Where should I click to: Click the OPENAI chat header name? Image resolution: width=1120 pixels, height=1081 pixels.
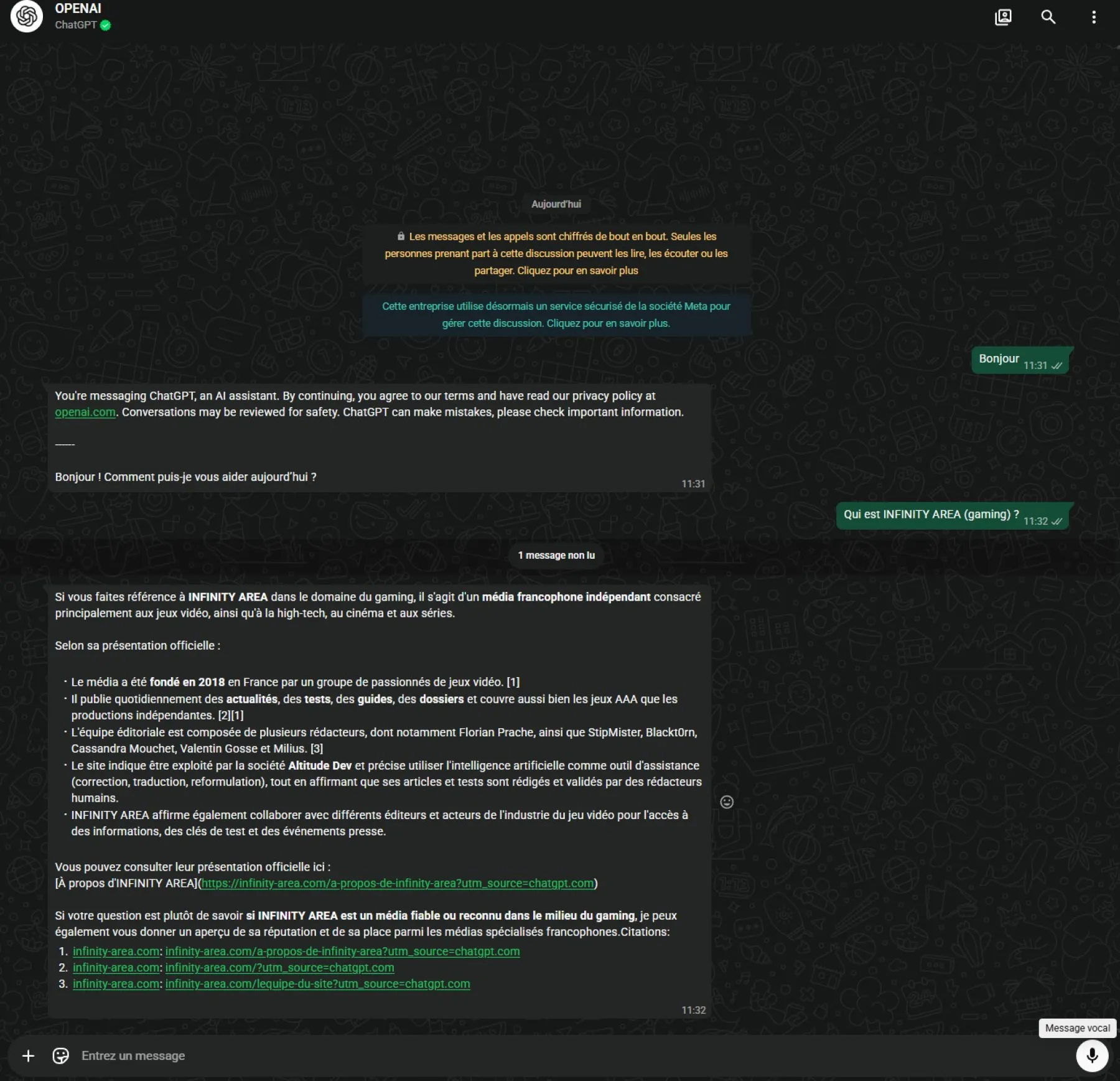point(78,9)
